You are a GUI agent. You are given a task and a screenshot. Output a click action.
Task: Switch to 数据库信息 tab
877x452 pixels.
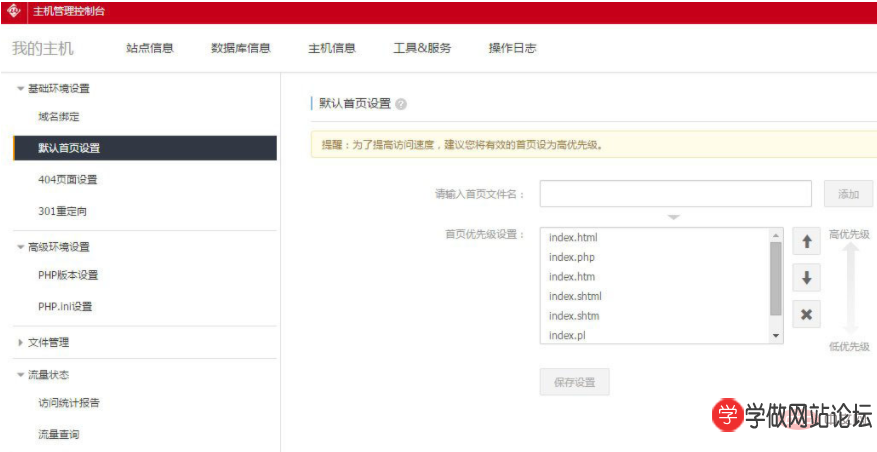tap(240, 48)
